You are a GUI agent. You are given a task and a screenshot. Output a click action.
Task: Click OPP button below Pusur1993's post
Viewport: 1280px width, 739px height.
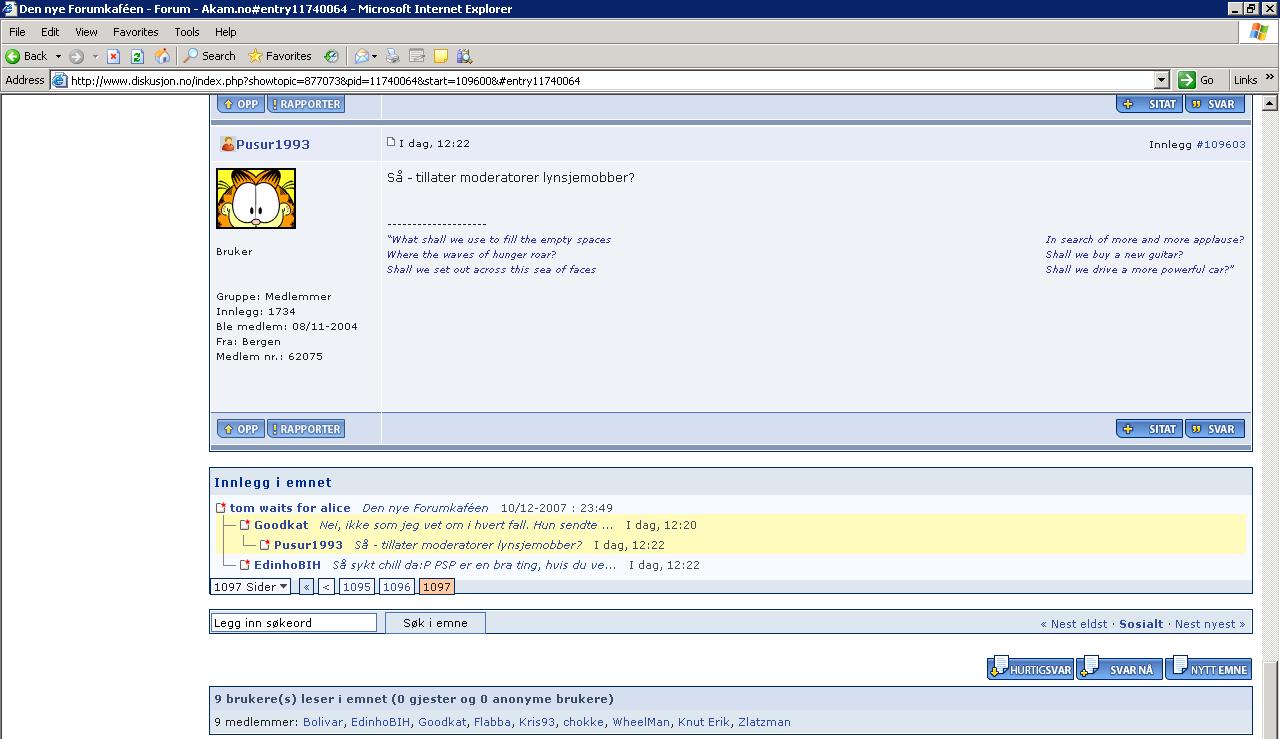click(x=241, y=429)
